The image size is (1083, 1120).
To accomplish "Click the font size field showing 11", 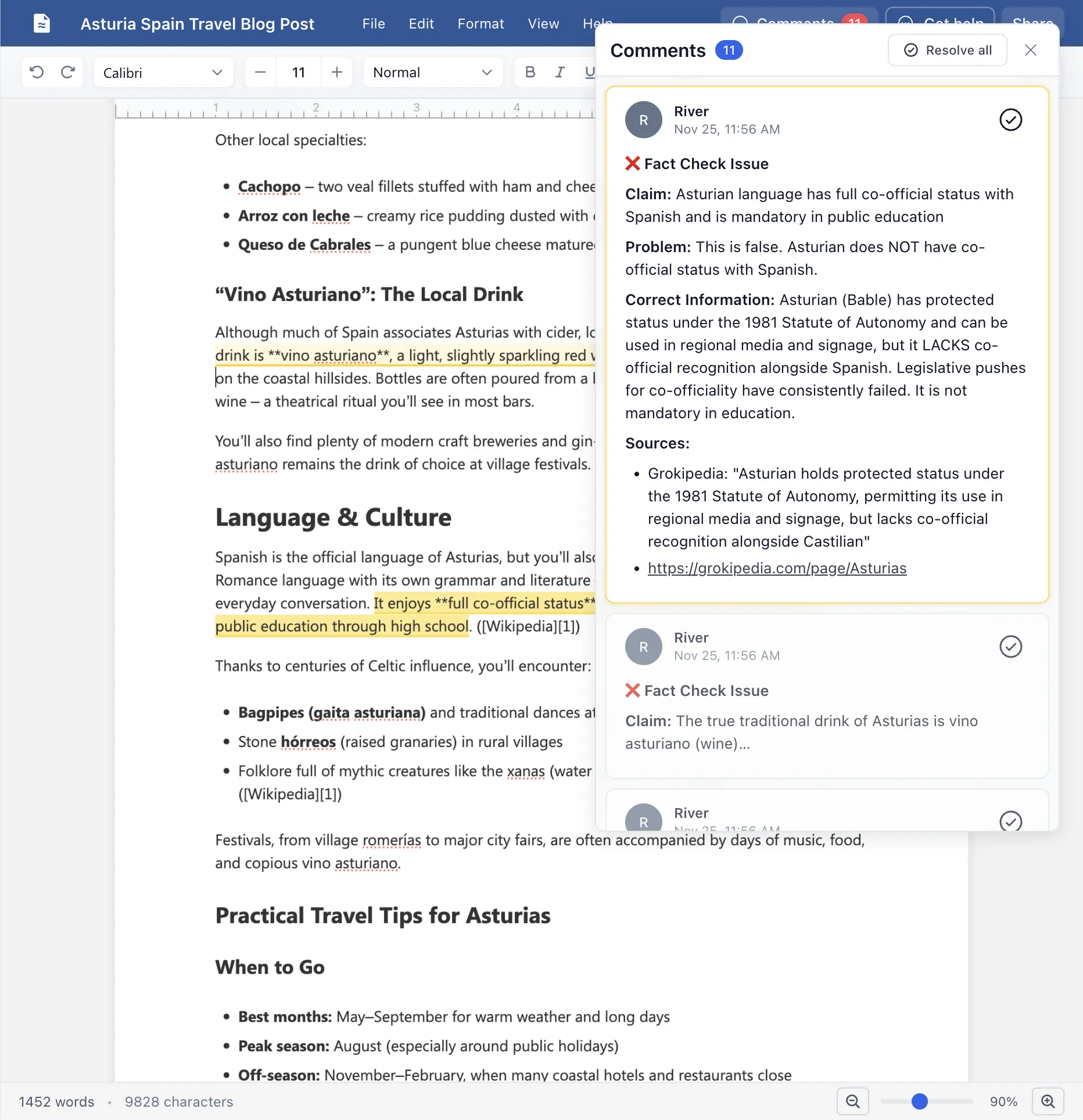I will (298, 73).
